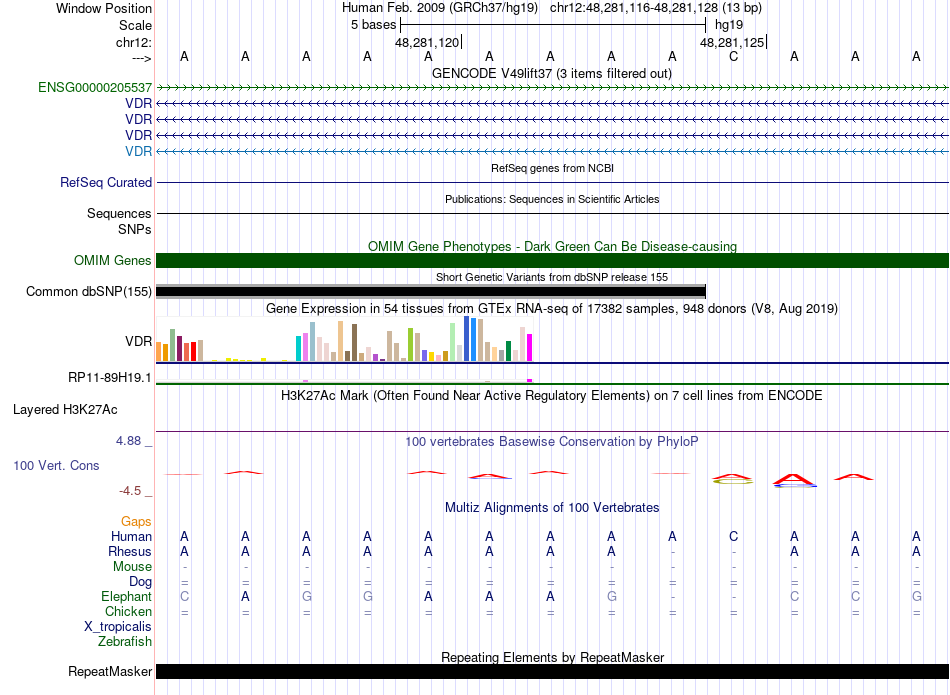Screen dimensions: 950x695
Task: Open the GTEx Gene Expression track title
Action: 552,308
